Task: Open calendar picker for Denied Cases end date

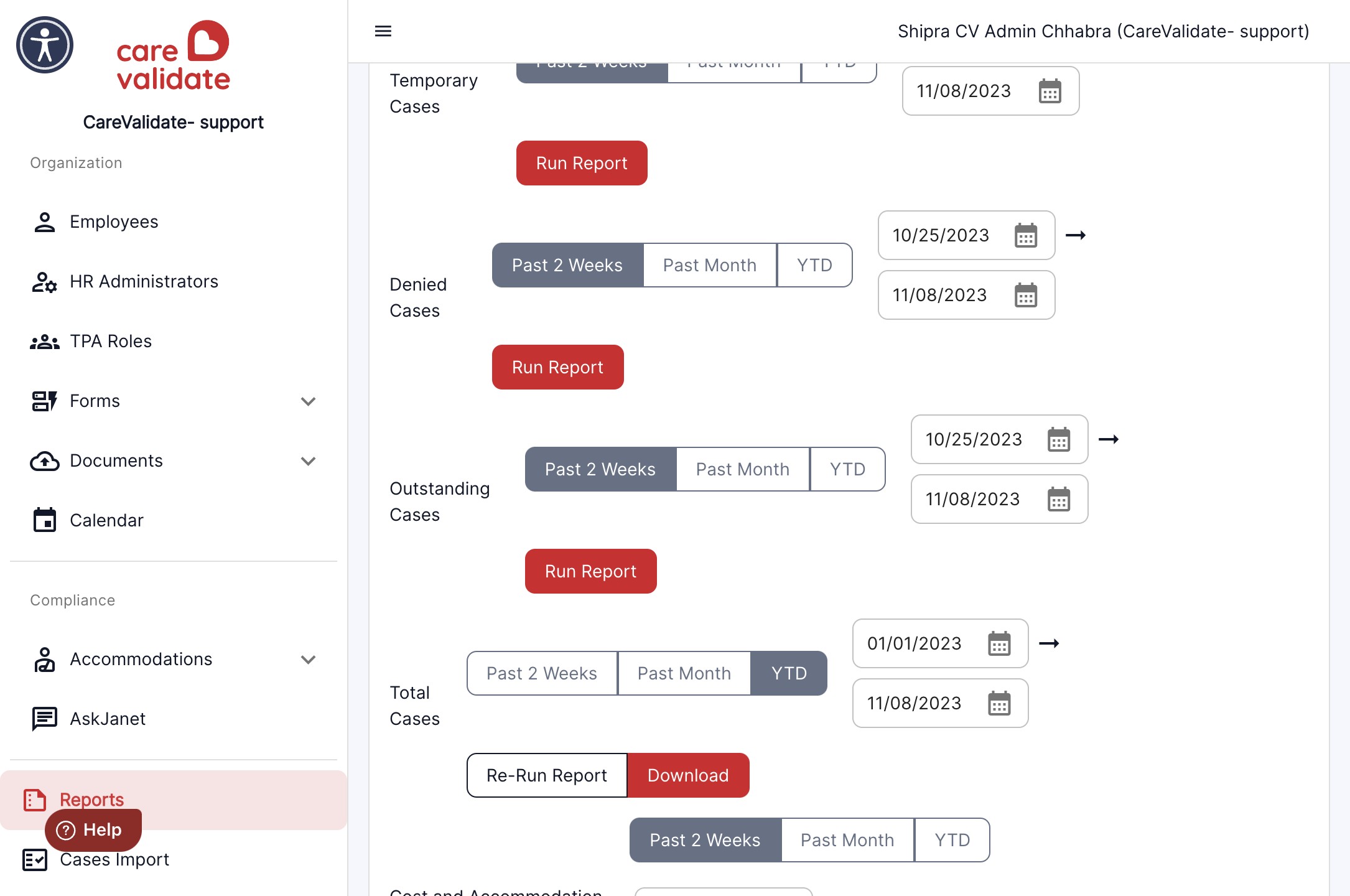Action: (x=1026, y=296)
